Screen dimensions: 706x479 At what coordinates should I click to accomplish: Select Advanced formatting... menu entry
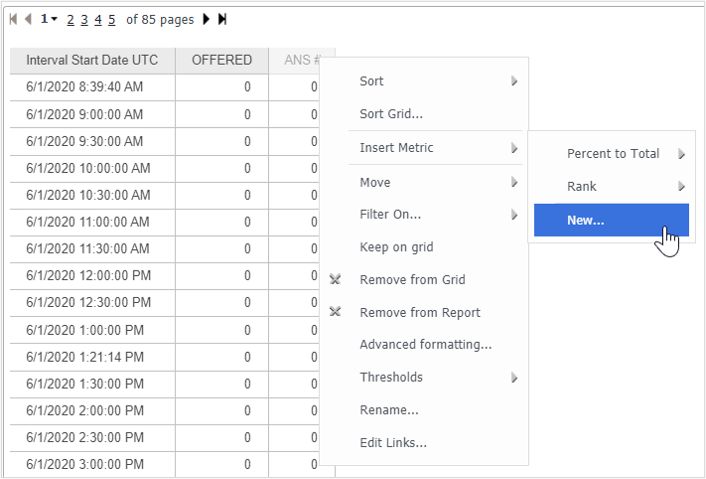425,345
